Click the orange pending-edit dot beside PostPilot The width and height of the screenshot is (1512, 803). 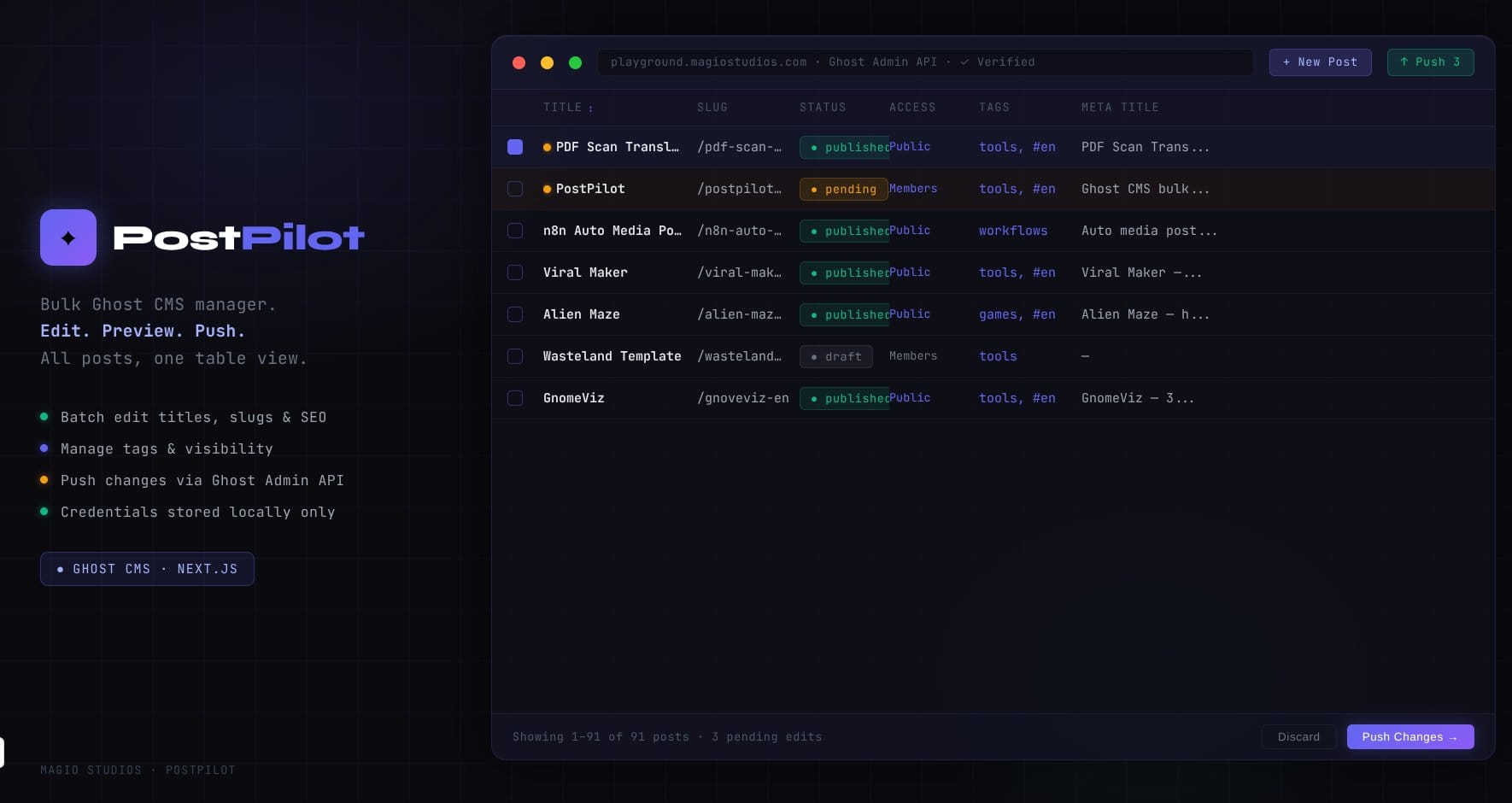point(546,189)
